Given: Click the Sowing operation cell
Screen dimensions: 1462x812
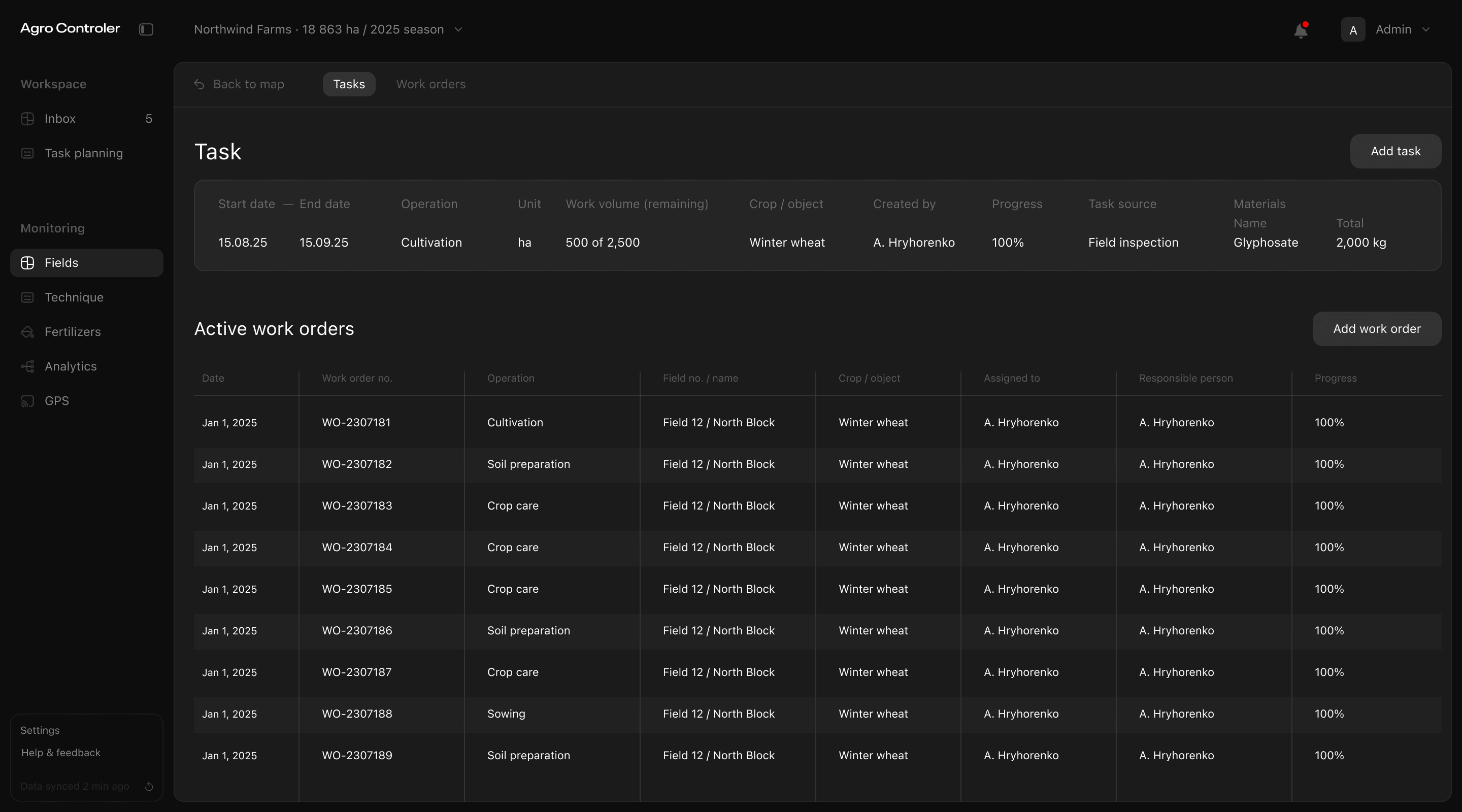Looking at the screenshot, I should click(x=506, y=714).
